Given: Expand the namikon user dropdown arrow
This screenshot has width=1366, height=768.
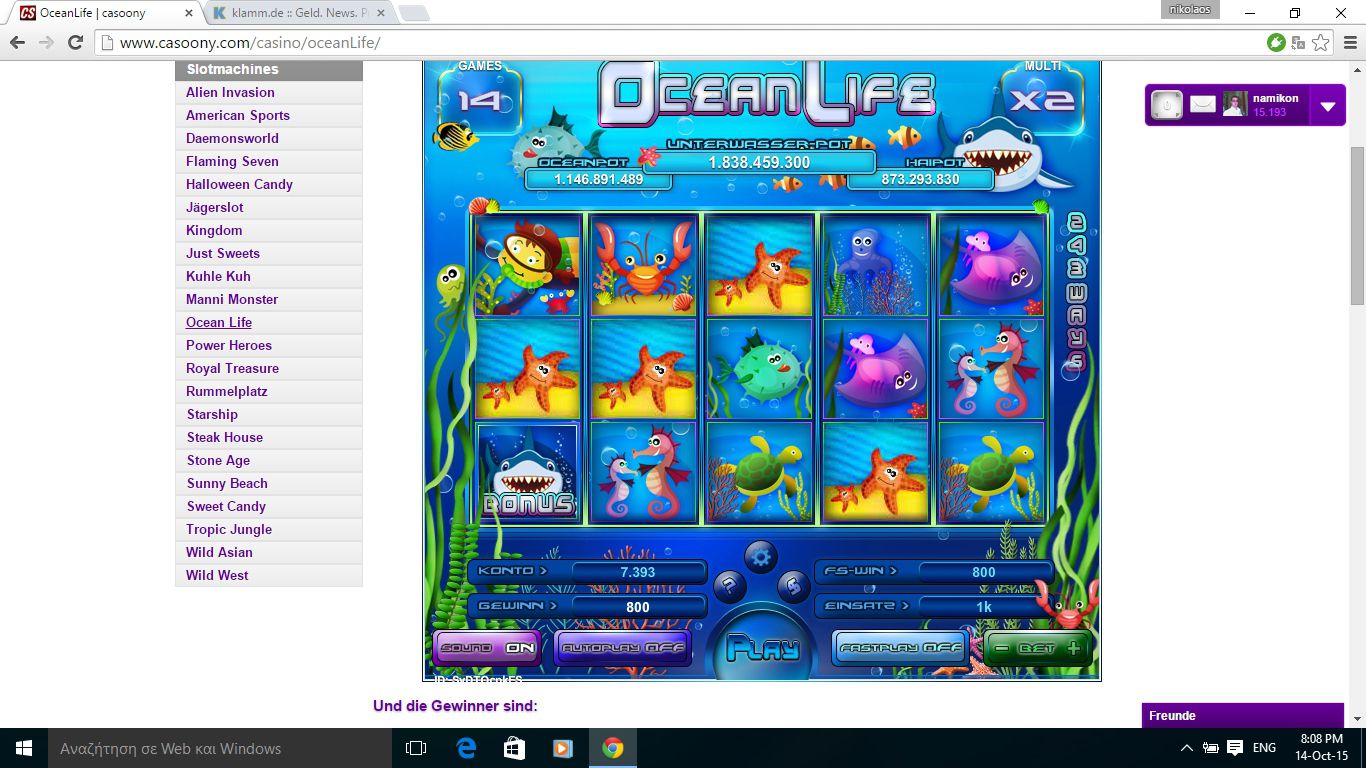Looking at the screenshot, I should click(1328, 106).
